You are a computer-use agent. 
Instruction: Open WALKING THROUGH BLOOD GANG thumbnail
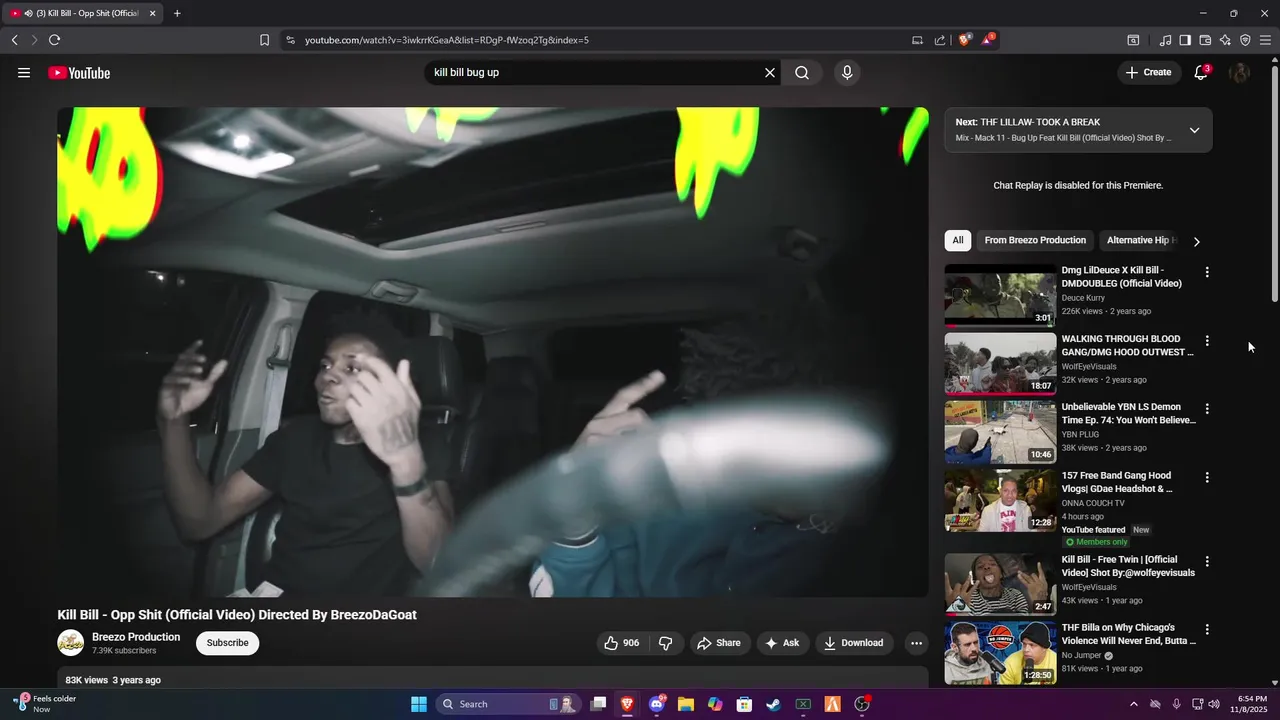tap(1000, 364)
